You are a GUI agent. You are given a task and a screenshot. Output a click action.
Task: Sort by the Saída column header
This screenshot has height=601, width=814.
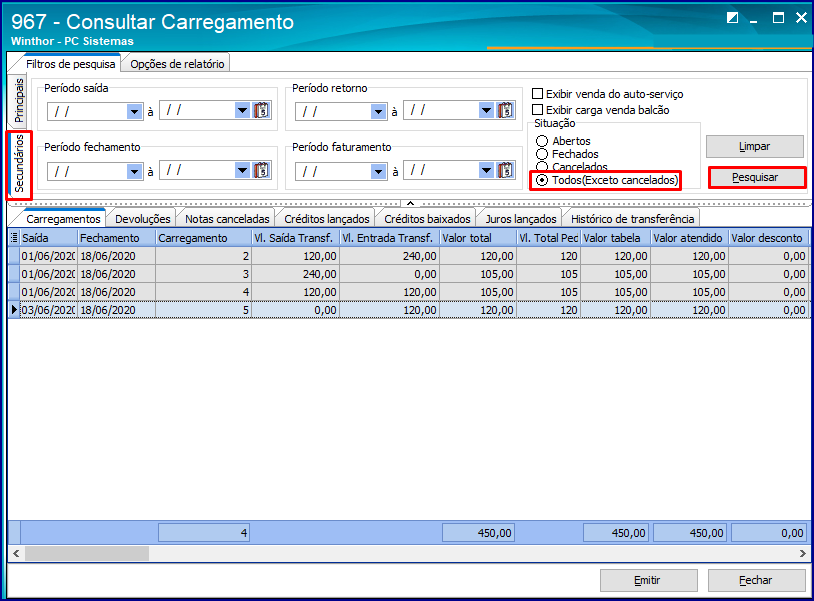coord(49,238)
